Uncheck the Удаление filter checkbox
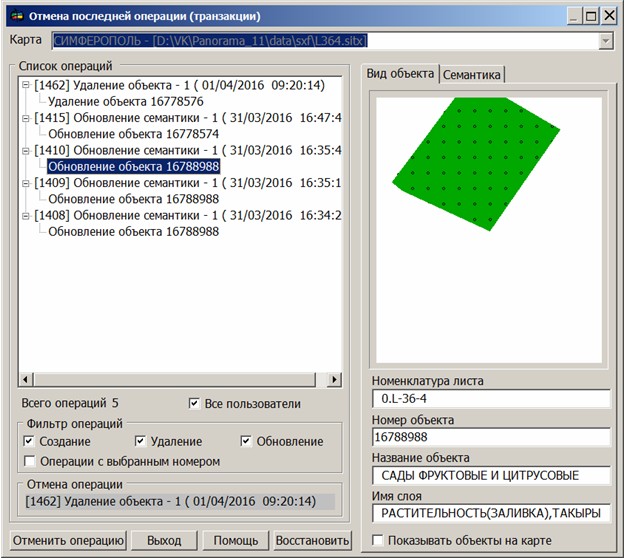This screenshot has width=624, height=558. (141, 441)
